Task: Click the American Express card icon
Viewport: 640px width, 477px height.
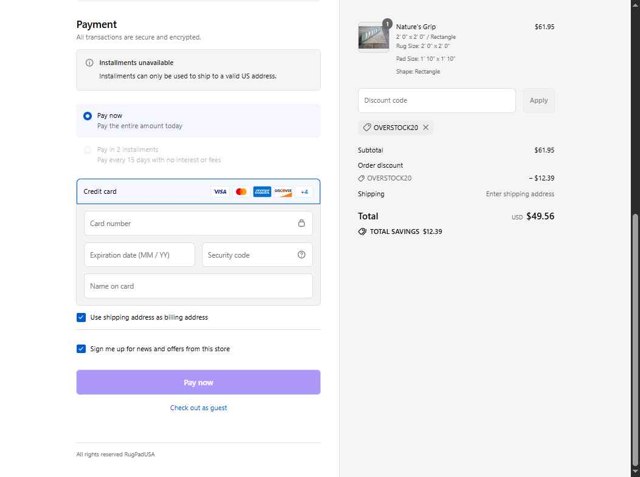Action: point(262,191)
